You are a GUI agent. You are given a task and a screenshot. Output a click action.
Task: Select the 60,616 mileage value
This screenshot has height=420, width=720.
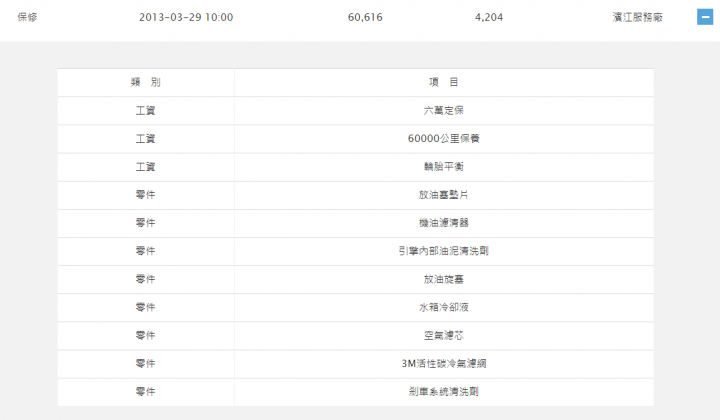click(x=365, y=17)
